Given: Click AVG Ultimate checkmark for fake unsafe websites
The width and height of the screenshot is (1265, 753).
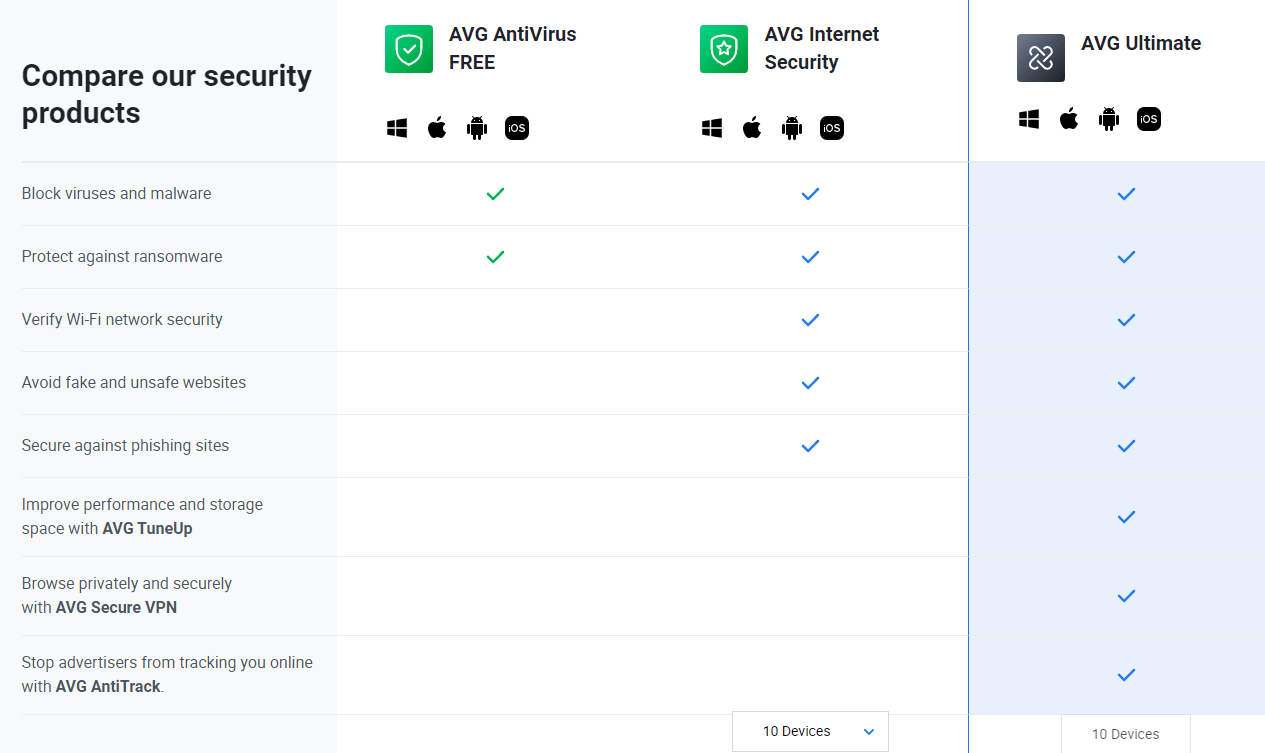Looking at the screenshot, I should [1126, 383].
